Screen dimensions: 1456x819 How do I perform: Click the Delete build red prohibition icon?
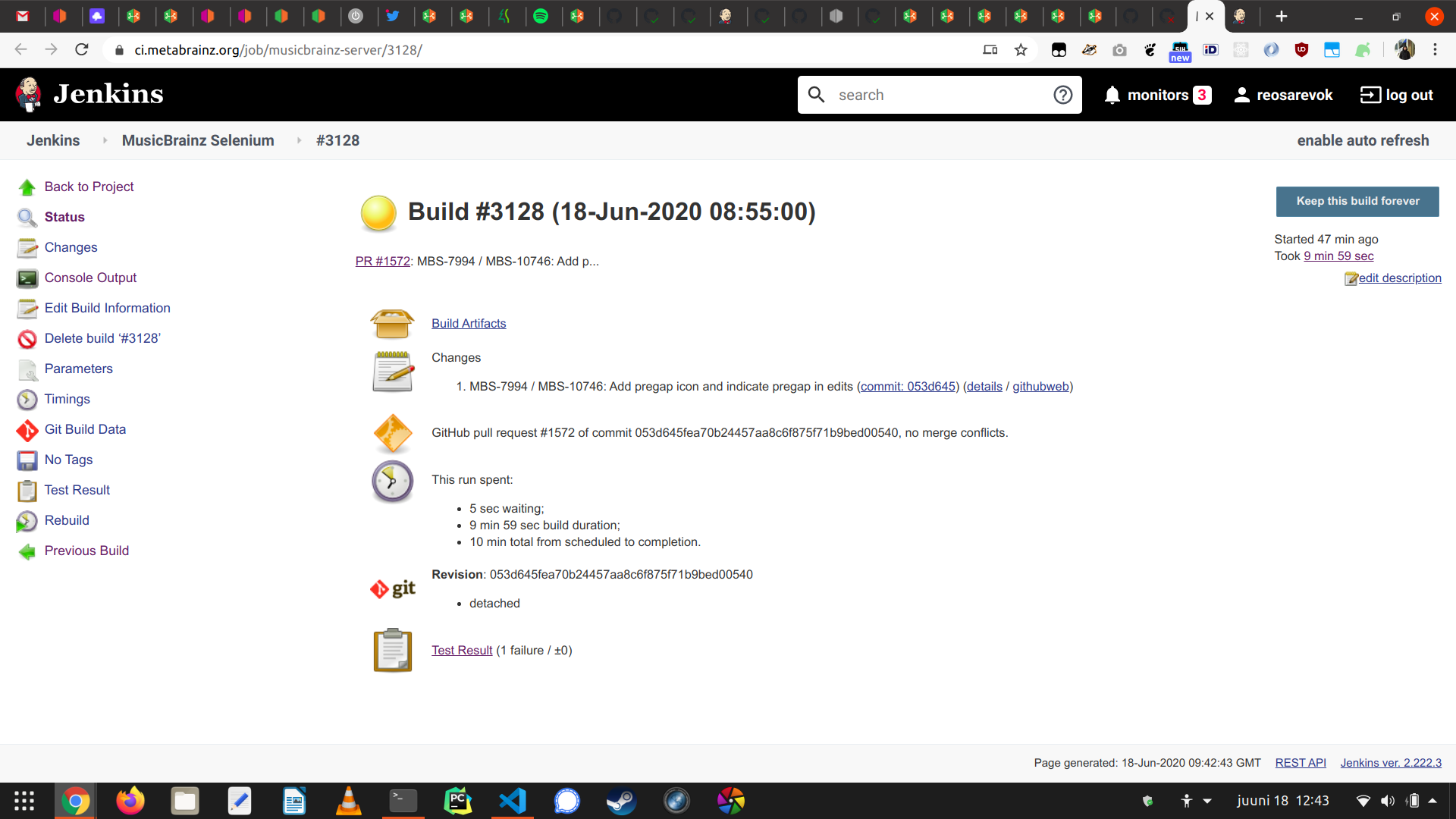click(x=27, y=339)
